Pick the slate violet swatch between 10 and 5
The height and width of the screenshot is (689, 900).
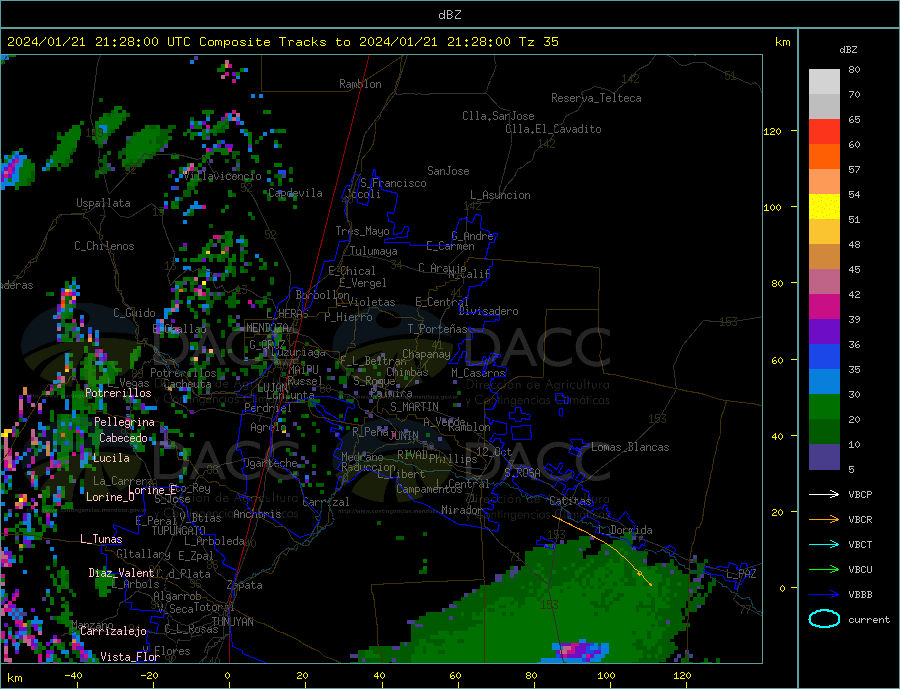[824, 456]
